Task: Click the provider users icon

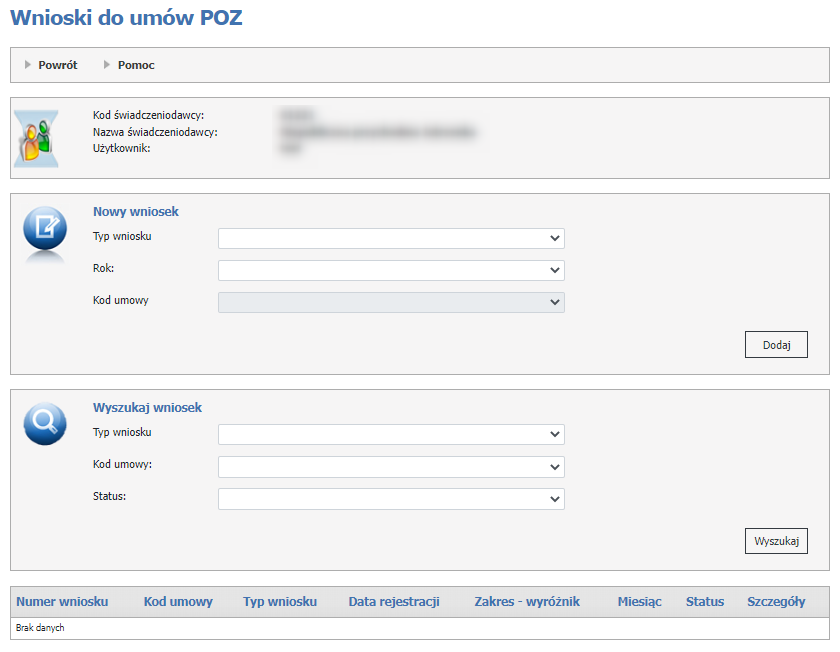Action: click(36, 138)
